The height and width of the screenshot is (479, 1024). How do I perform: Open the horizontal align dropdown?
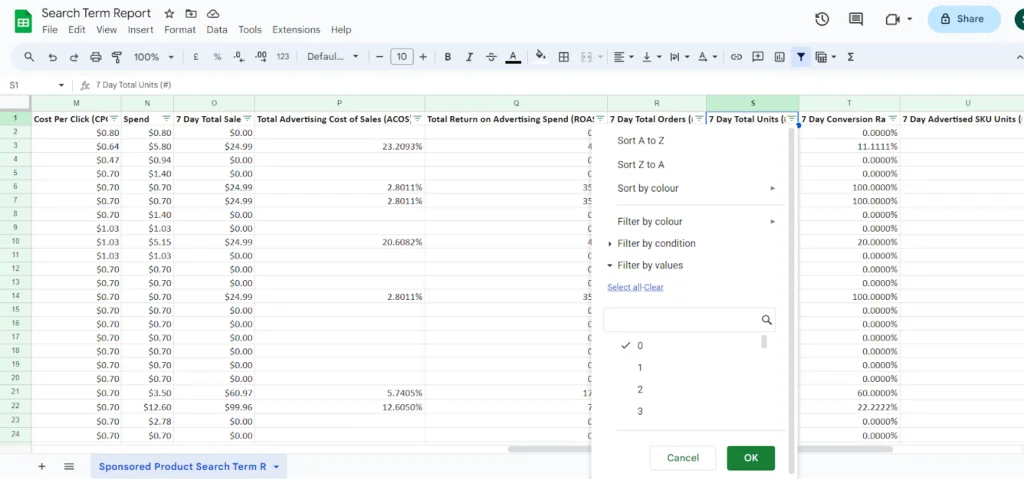(x=624, y=57)
